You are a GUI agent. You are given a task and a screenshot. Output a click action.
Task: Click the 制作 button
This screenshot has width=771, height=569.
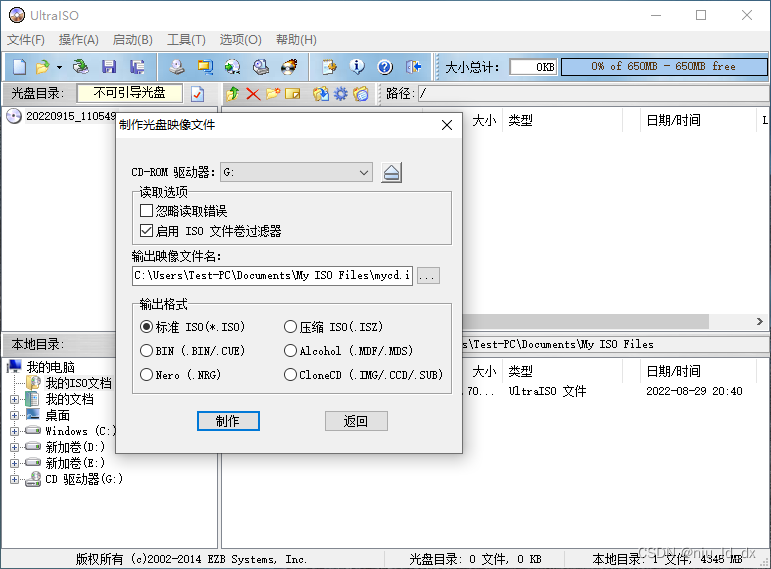[228, 421]
